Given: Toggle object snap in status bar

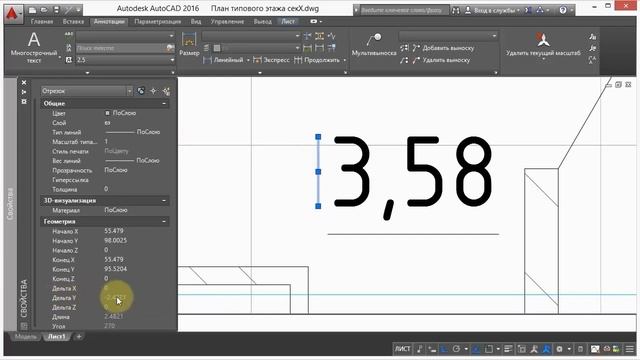Looking at the screenshot, I should [x=489, y=349].
